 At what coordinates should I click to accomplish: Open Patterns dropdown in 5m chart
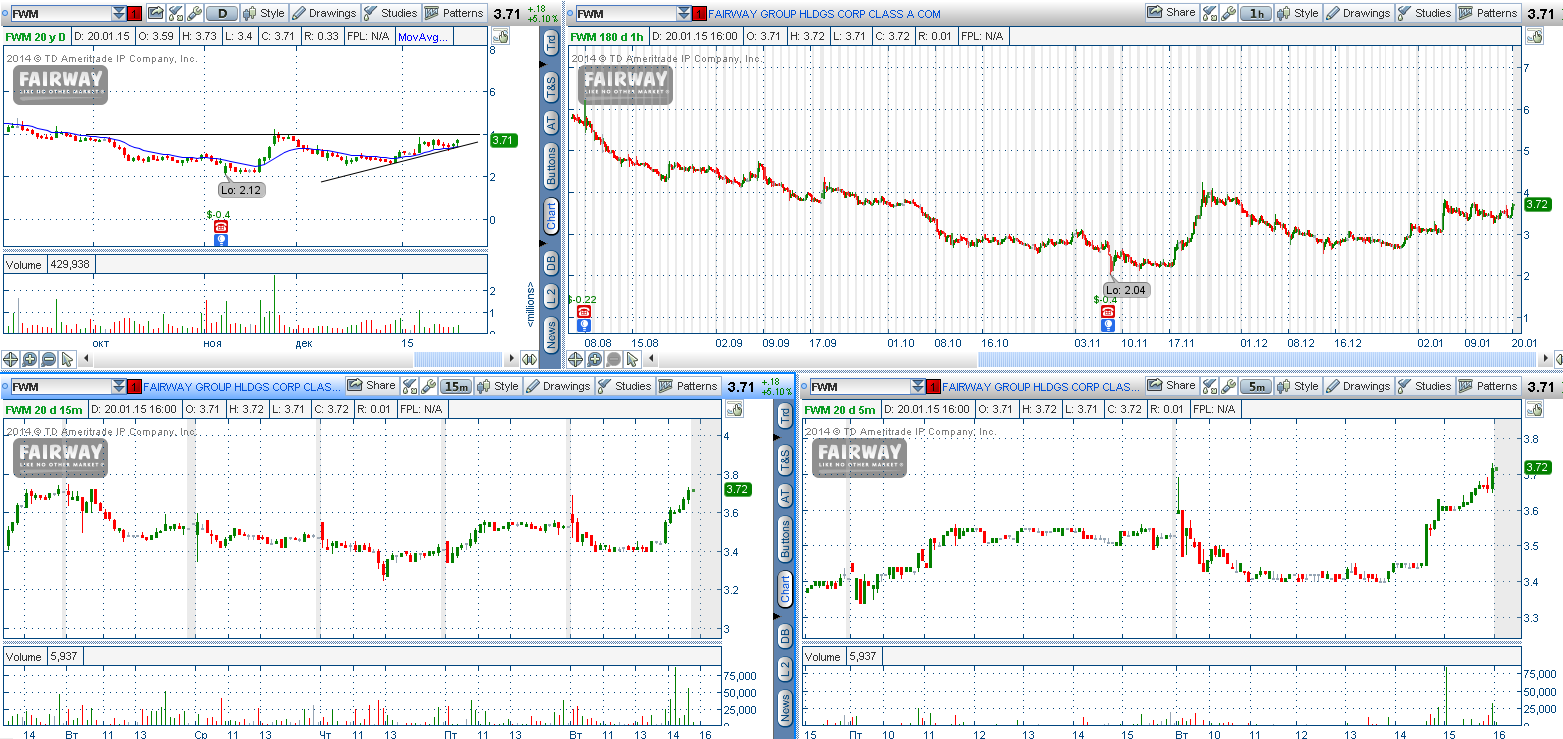[x=1488, y=386]
